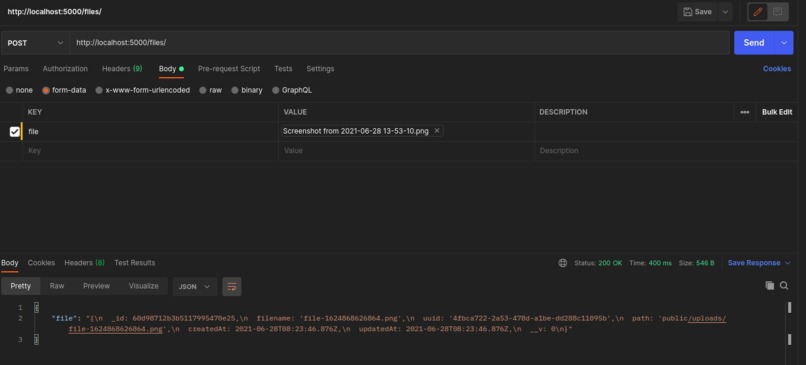Click the request URL input field
The width and height of the screenshot is (806, 365).
399,43
